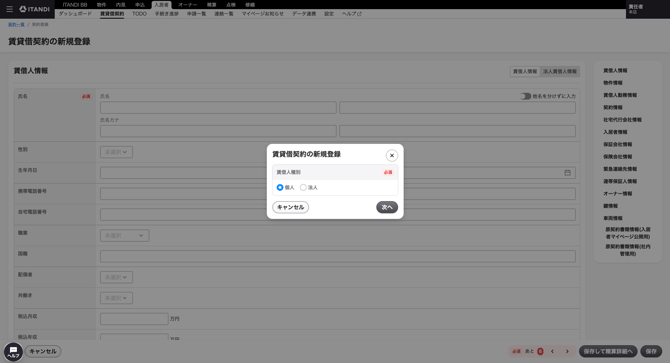Viewport: 670px width, 363px height.
Task: Open the オーナー top tab
Action: (x=188, y=5)
